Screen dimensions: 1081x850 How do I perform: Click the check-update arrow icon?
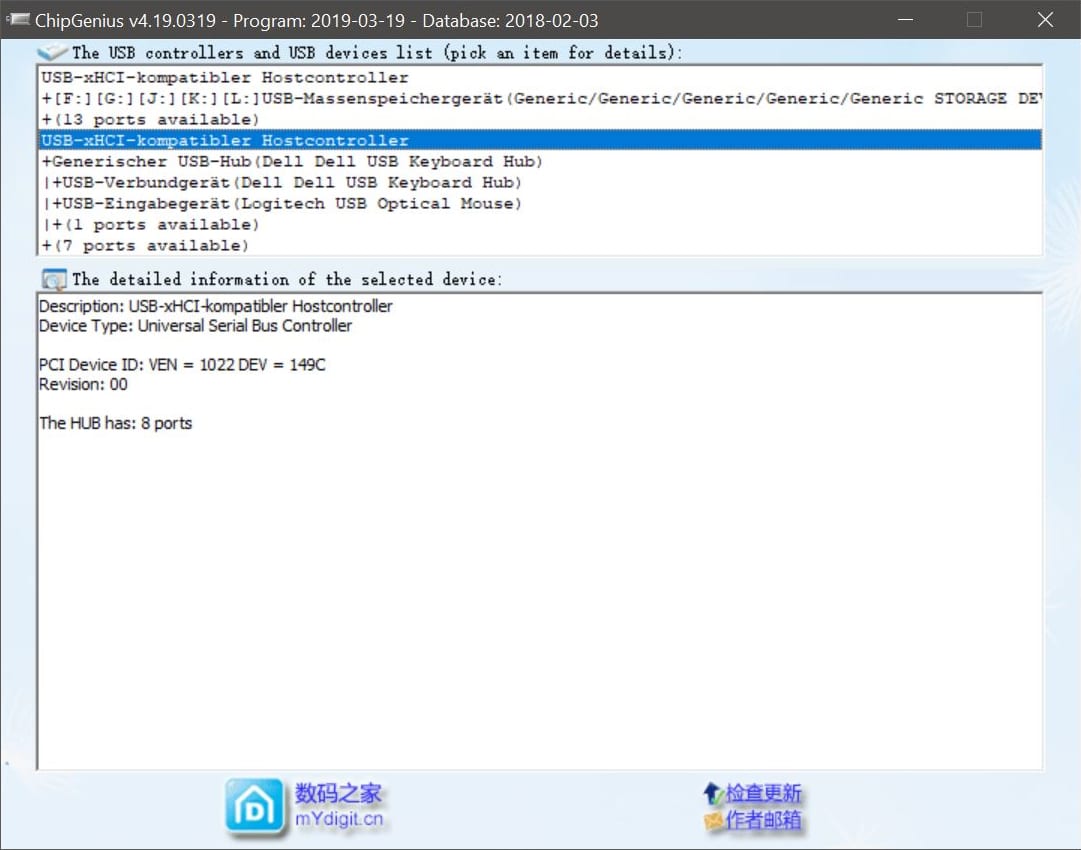click(x=711, y=793)
